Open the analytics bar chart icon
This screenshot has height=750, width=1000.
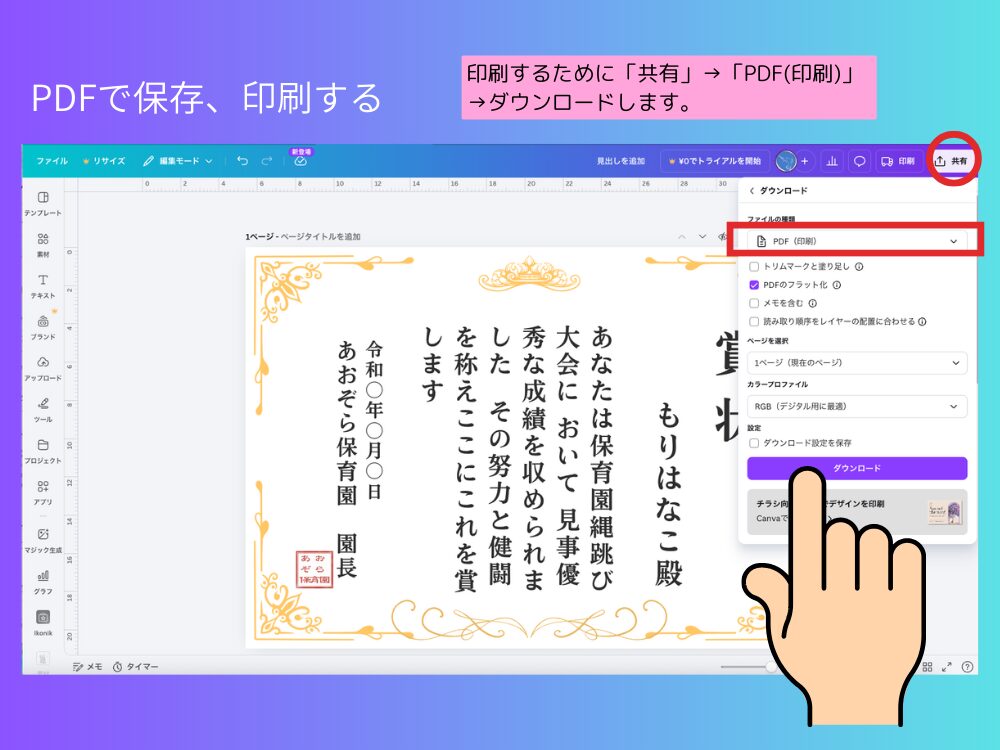click(832, 161)
